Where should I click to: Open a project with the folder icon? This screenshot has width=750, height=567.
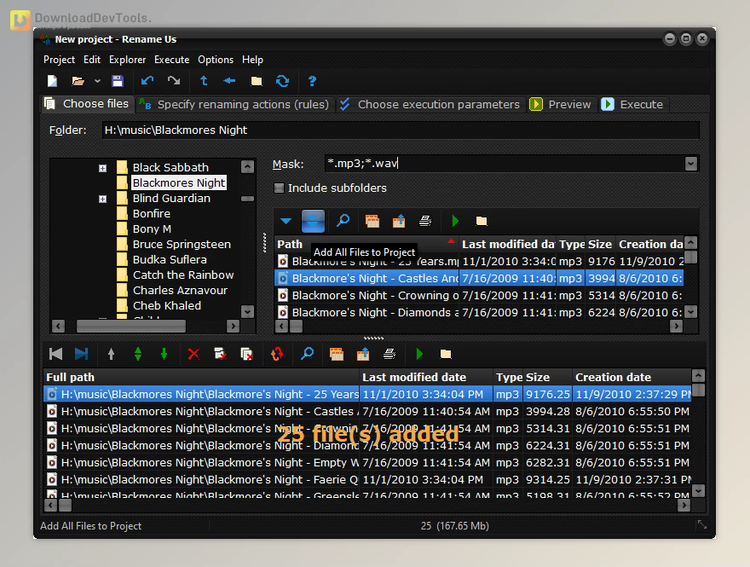tap(78, 81)
